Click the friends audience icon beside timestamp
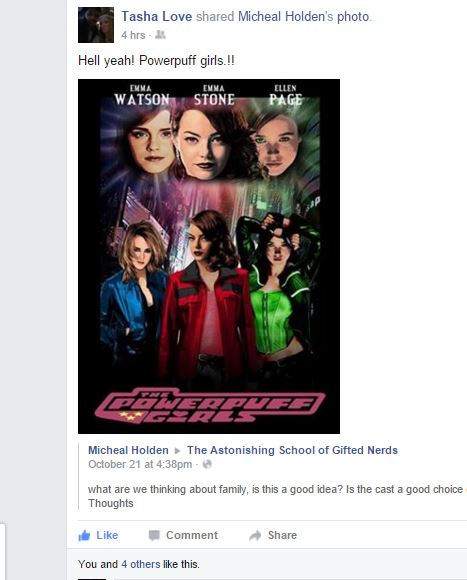This screenshot has height=580, width=467. coord(160,35)
